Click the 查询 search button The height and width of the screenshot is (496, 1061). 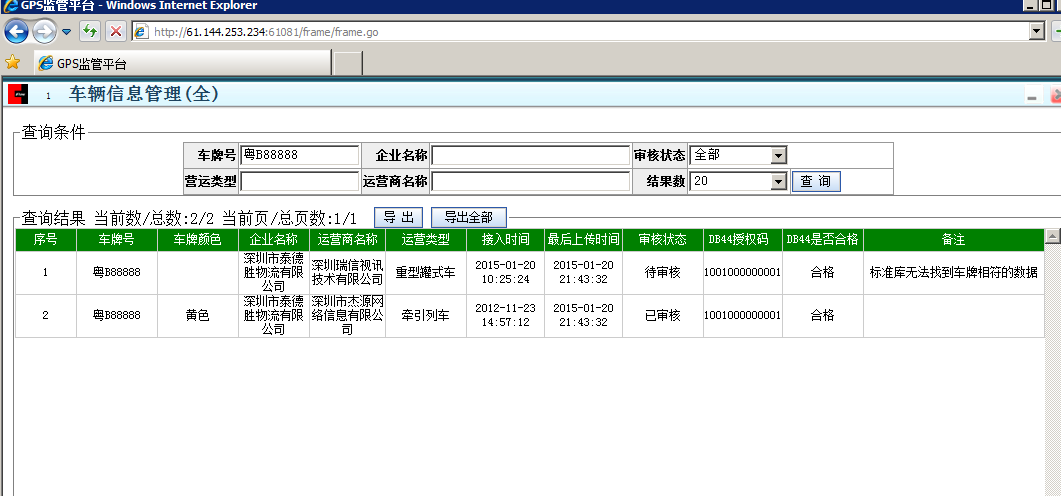[x=816, y=181]
